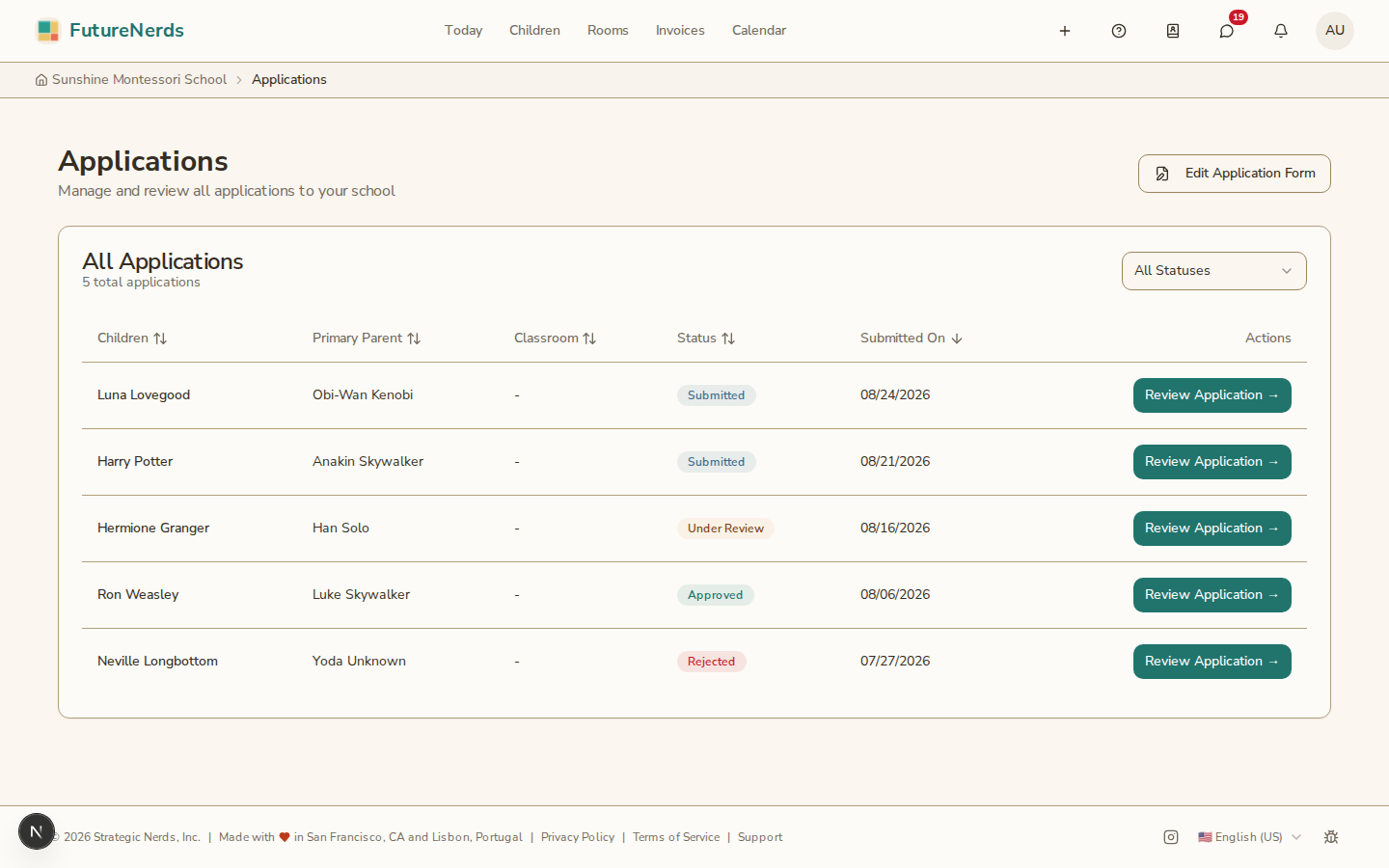
Task: Open the notifications bell icon
Action: pos(1281,31)
